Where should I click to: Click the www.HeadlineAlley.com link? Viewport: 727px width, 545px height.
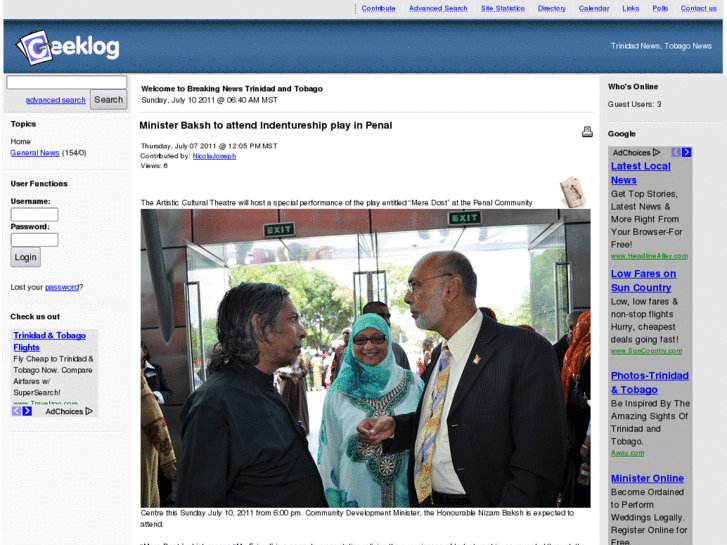pos(649,256)
